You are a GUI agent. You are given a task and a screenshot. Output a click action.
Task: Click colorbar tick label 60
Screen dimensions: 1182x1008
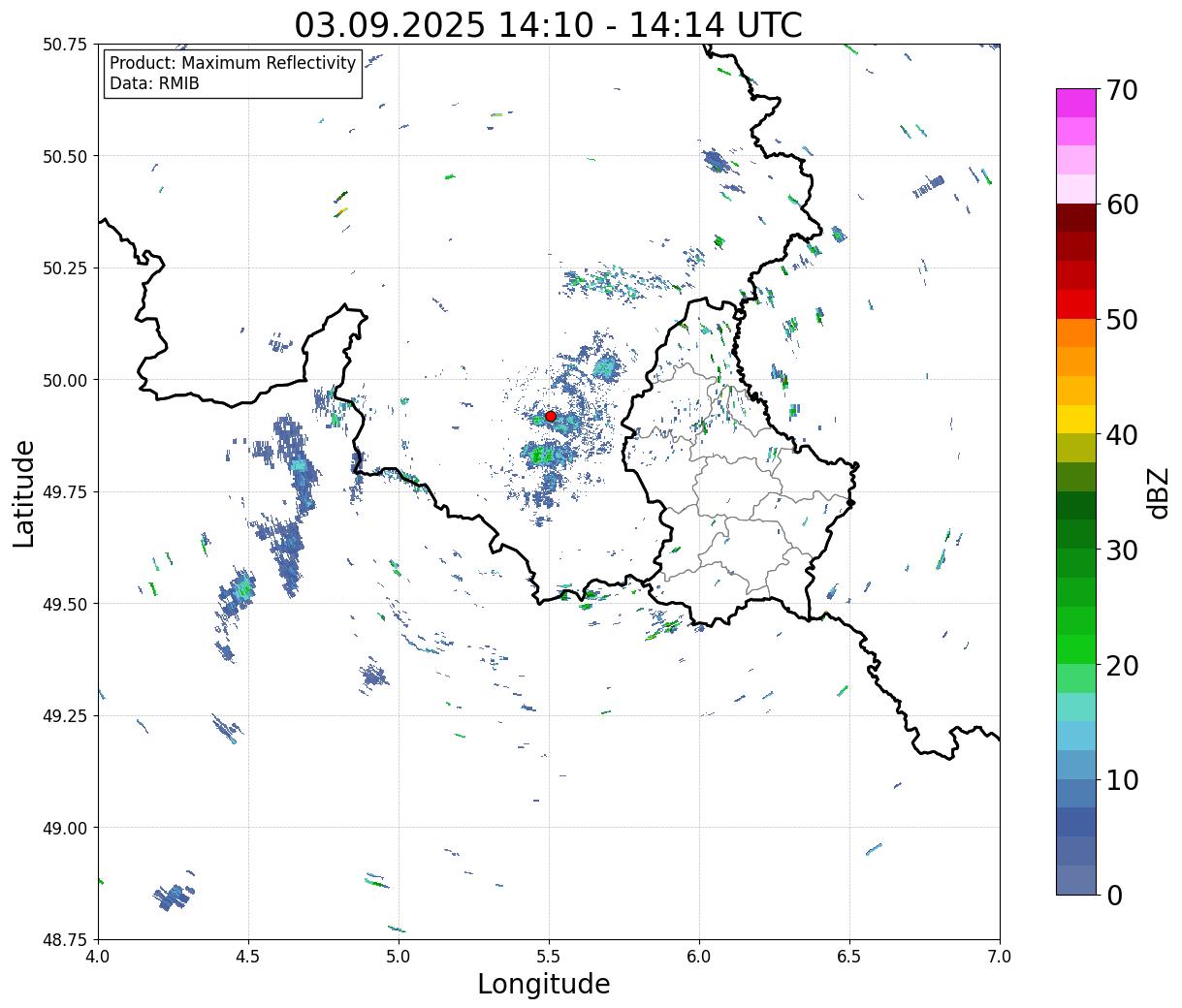pos(1121,205)
